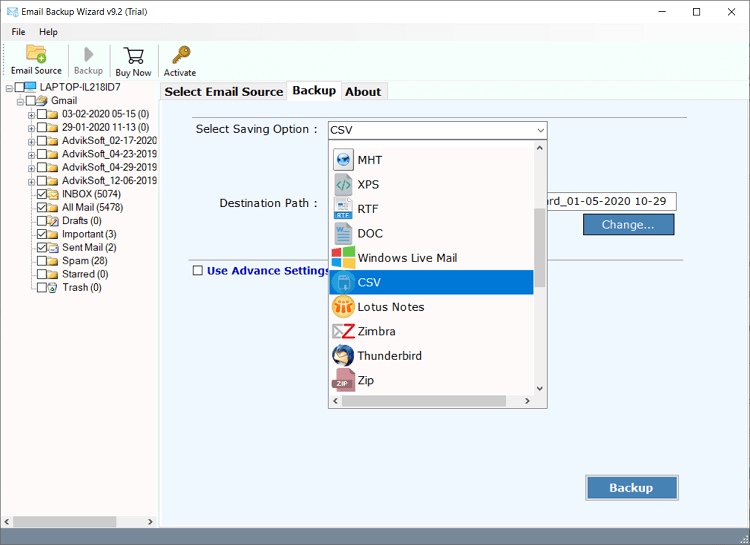Click the blue Backup button
The width and height of the screenshot is (750, 545).
click(x=631, y=488)
